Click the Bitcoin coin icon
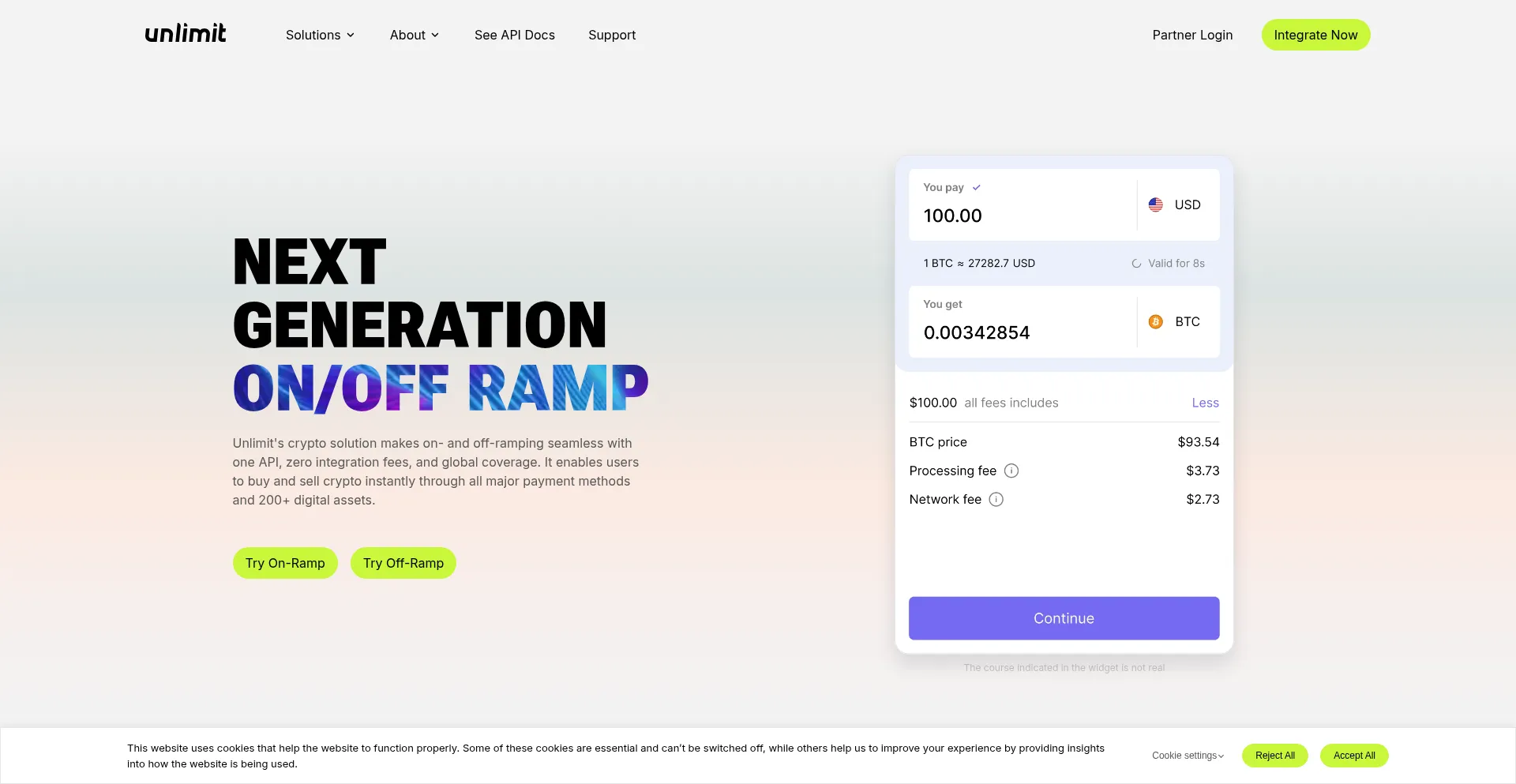This screenshot has height=784, width=1516. pyautogui.click(x=1155, y=321)
